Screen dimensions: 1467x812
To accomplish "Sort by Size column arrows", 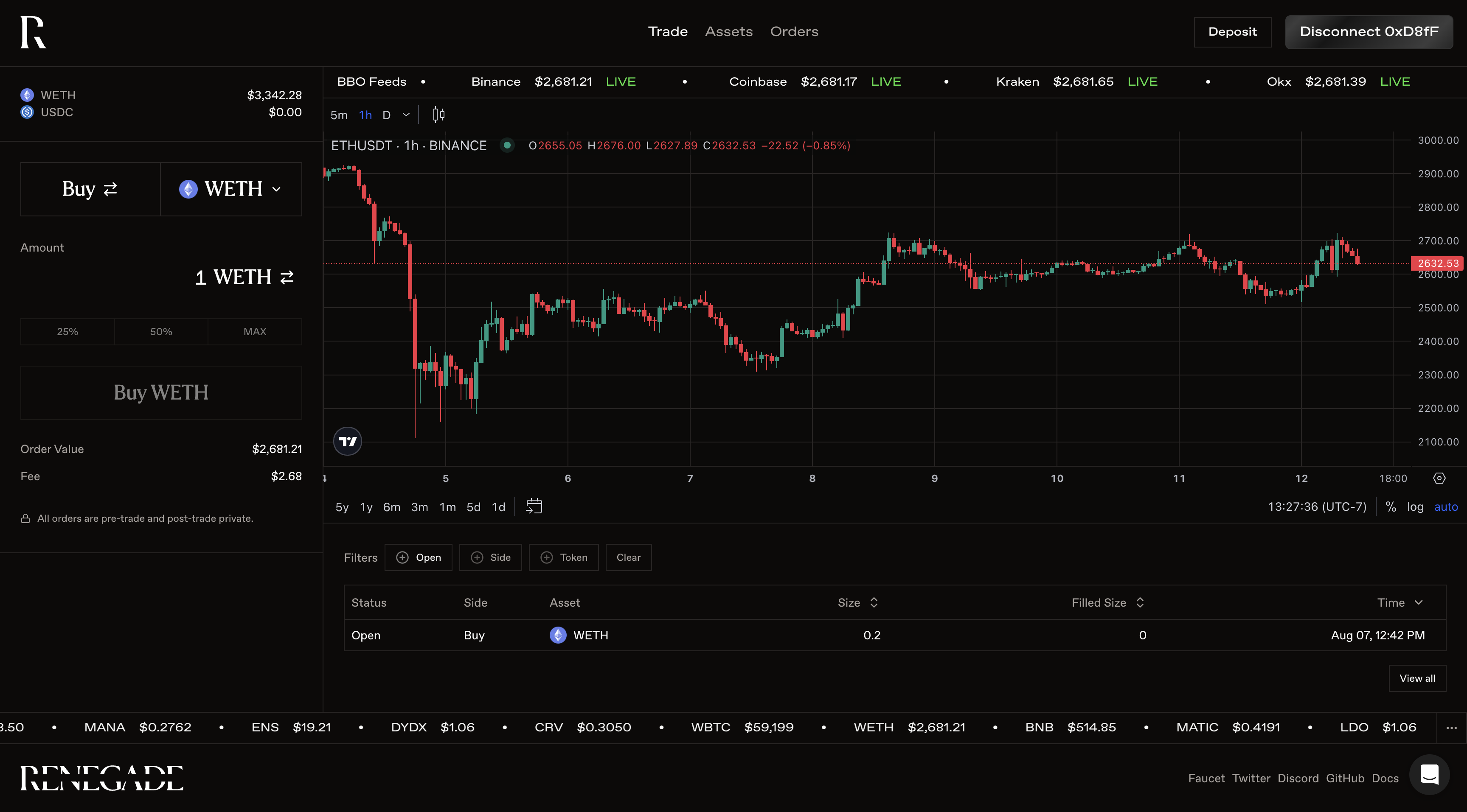I will pyautogui.click(x=874, y=602).
